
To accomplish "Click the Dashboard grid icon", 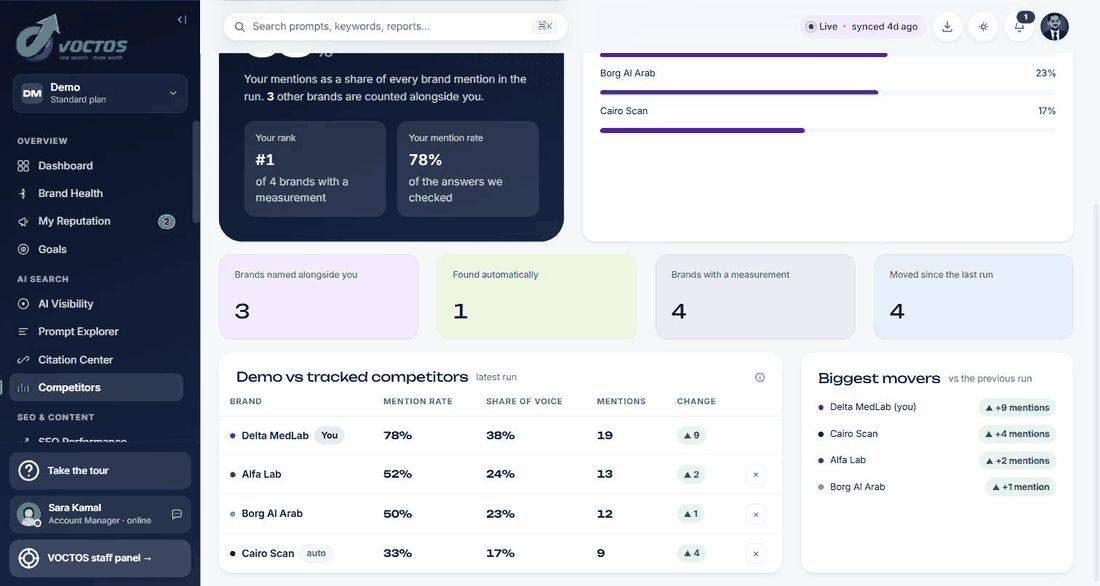I will pos(23,166).
